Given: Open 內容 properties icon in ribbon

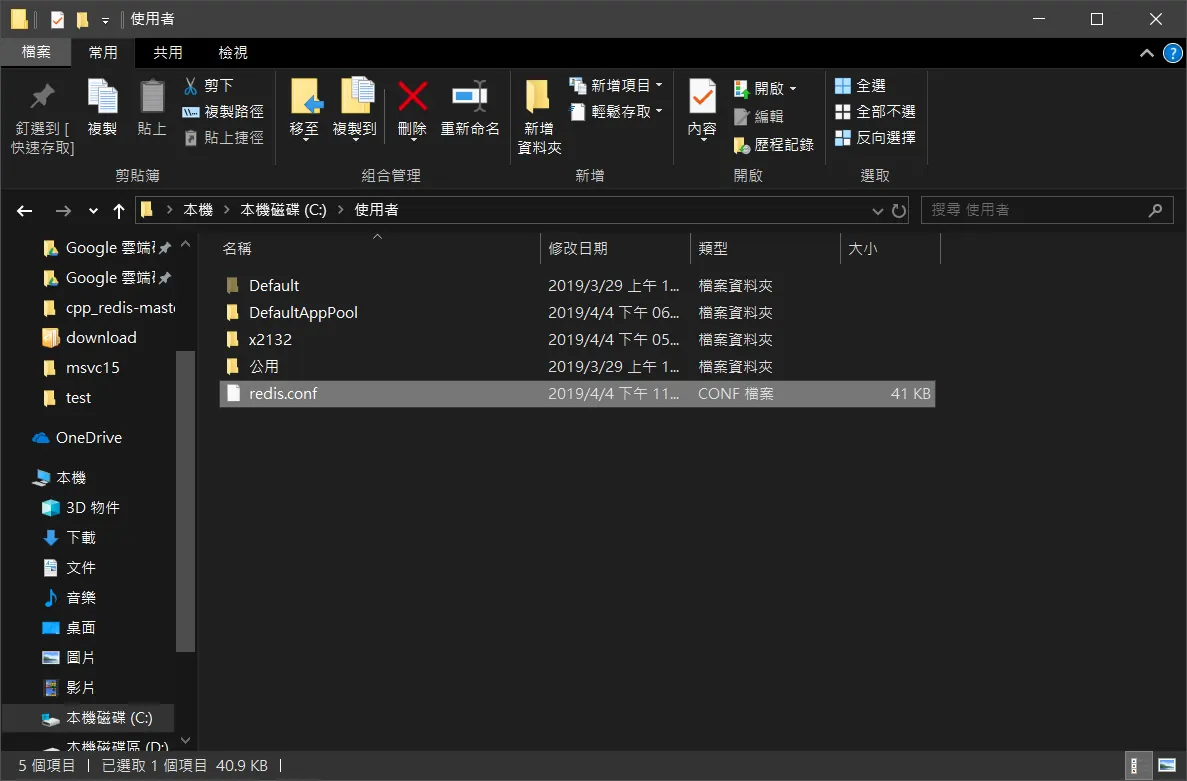Looking at the screenshot, I should point(702,97).
